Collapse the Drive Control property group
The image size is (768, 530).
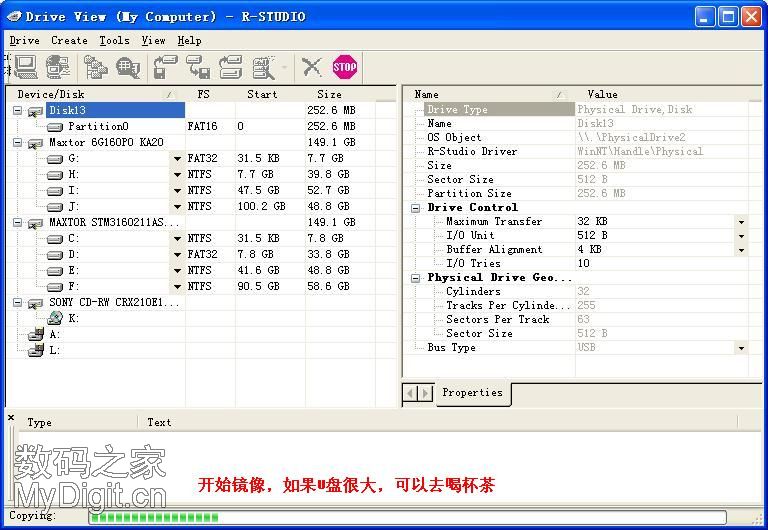(x=415, y=208)
